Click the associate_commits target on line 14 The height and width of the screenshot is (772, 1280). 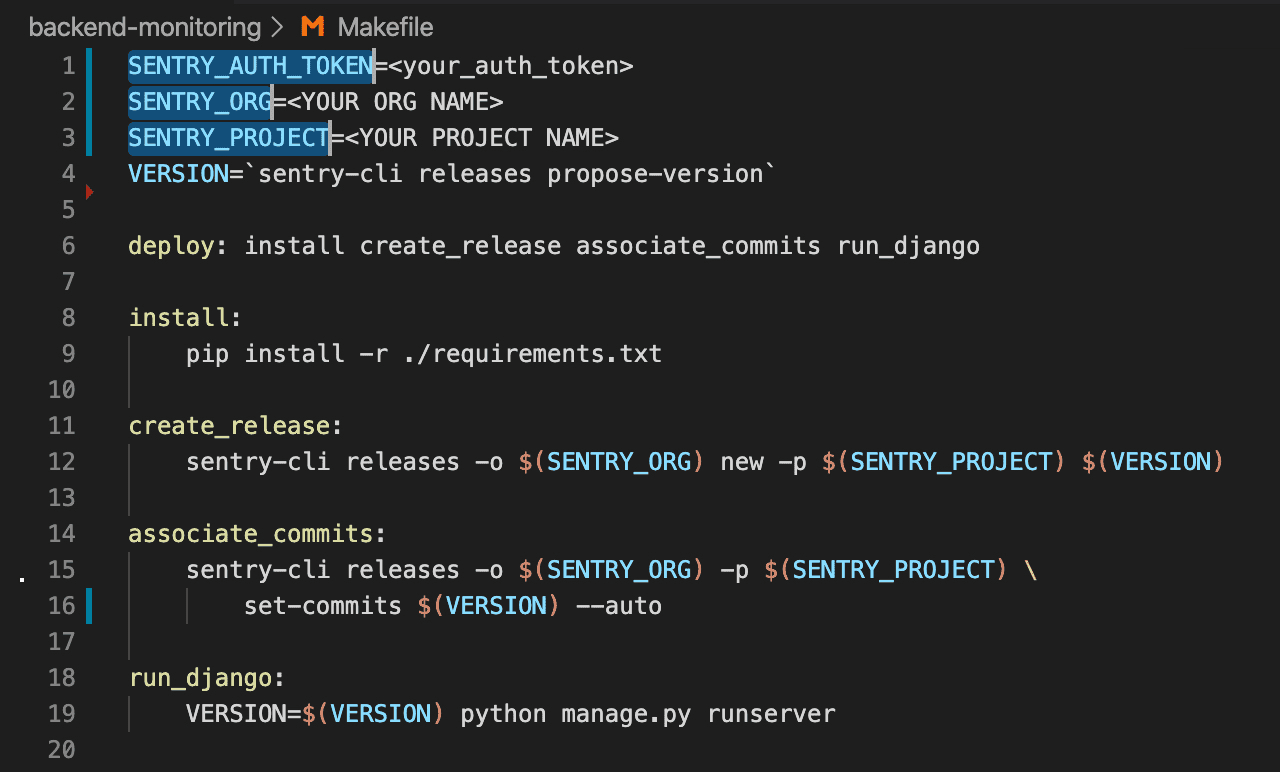[249, 533]
